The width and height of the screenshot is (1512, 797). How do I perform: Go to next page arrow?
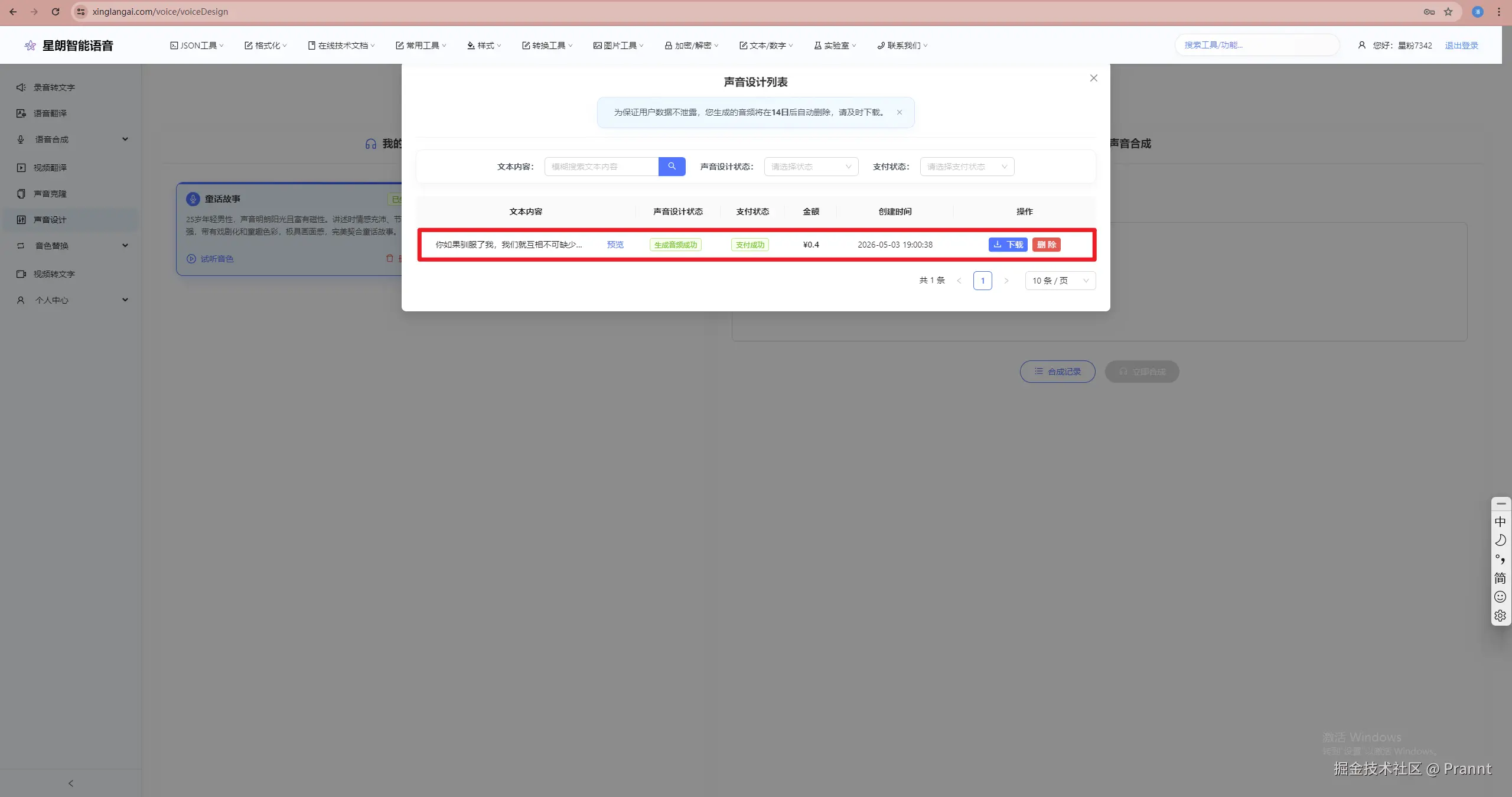[1006, 281]
